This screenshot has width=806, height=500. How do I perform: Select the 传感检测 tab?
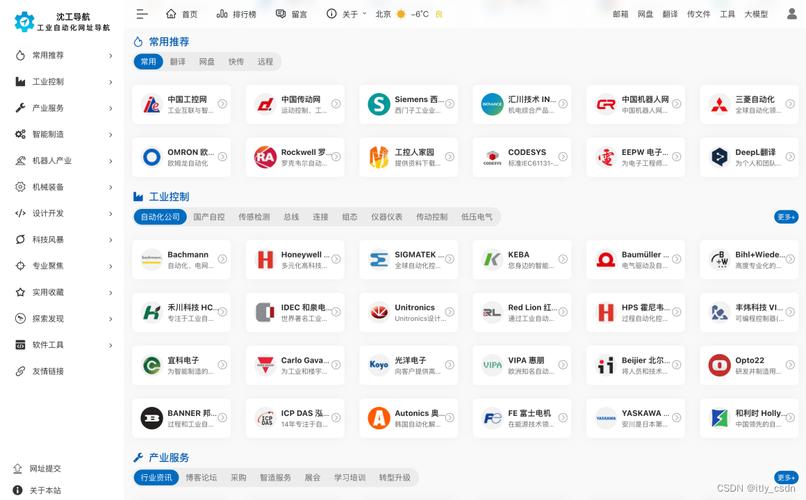tap(254, 217)
